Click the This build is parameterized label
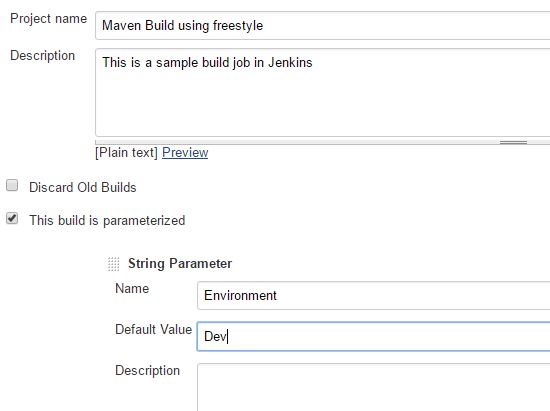Viewport: 550px width, 411px height. 107,221
